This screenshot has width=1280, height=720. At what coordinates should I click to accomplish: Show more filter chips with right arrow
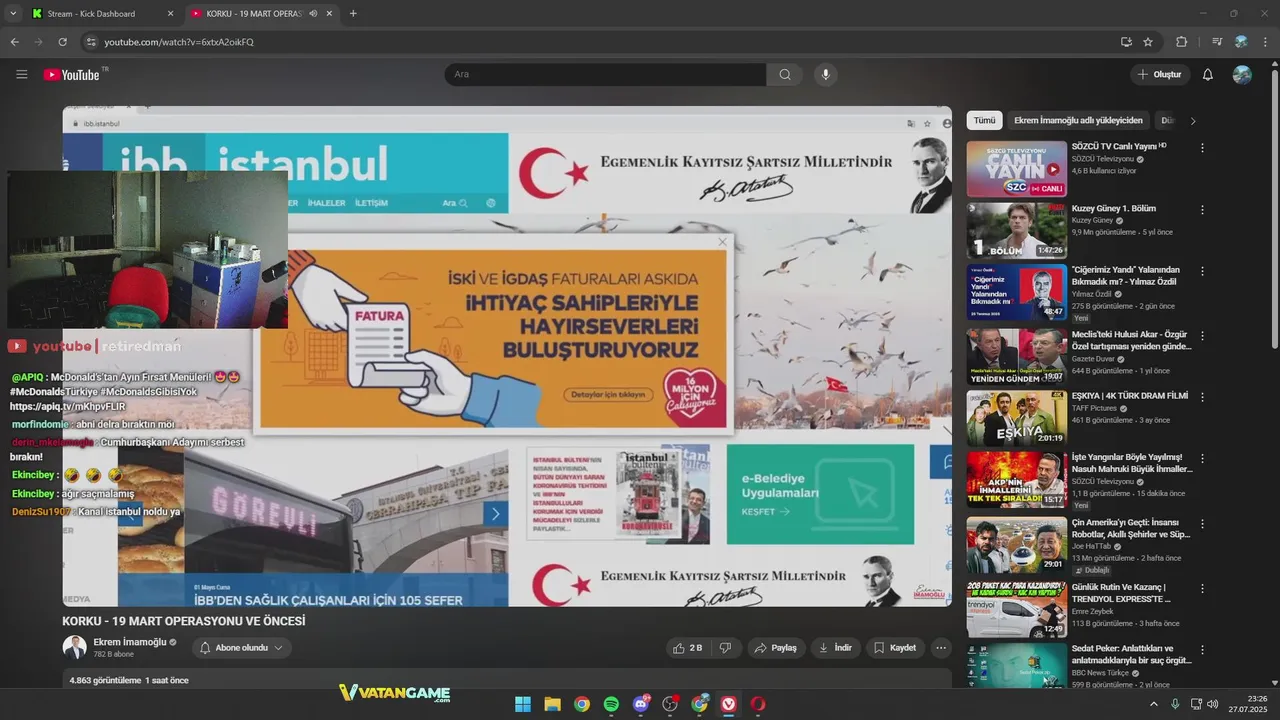1192,121
